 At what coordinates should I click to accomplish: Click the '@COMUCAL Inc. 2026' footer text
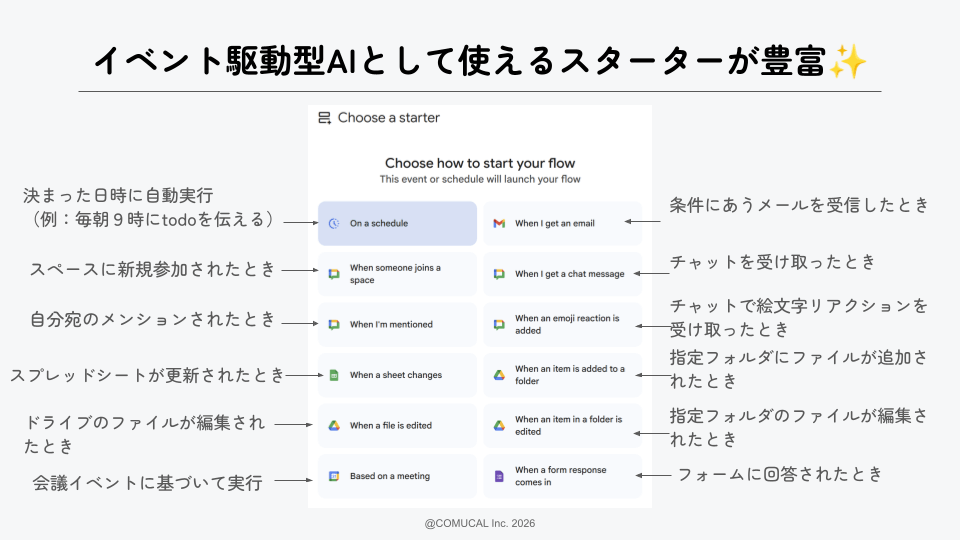[x=480, y=523]
